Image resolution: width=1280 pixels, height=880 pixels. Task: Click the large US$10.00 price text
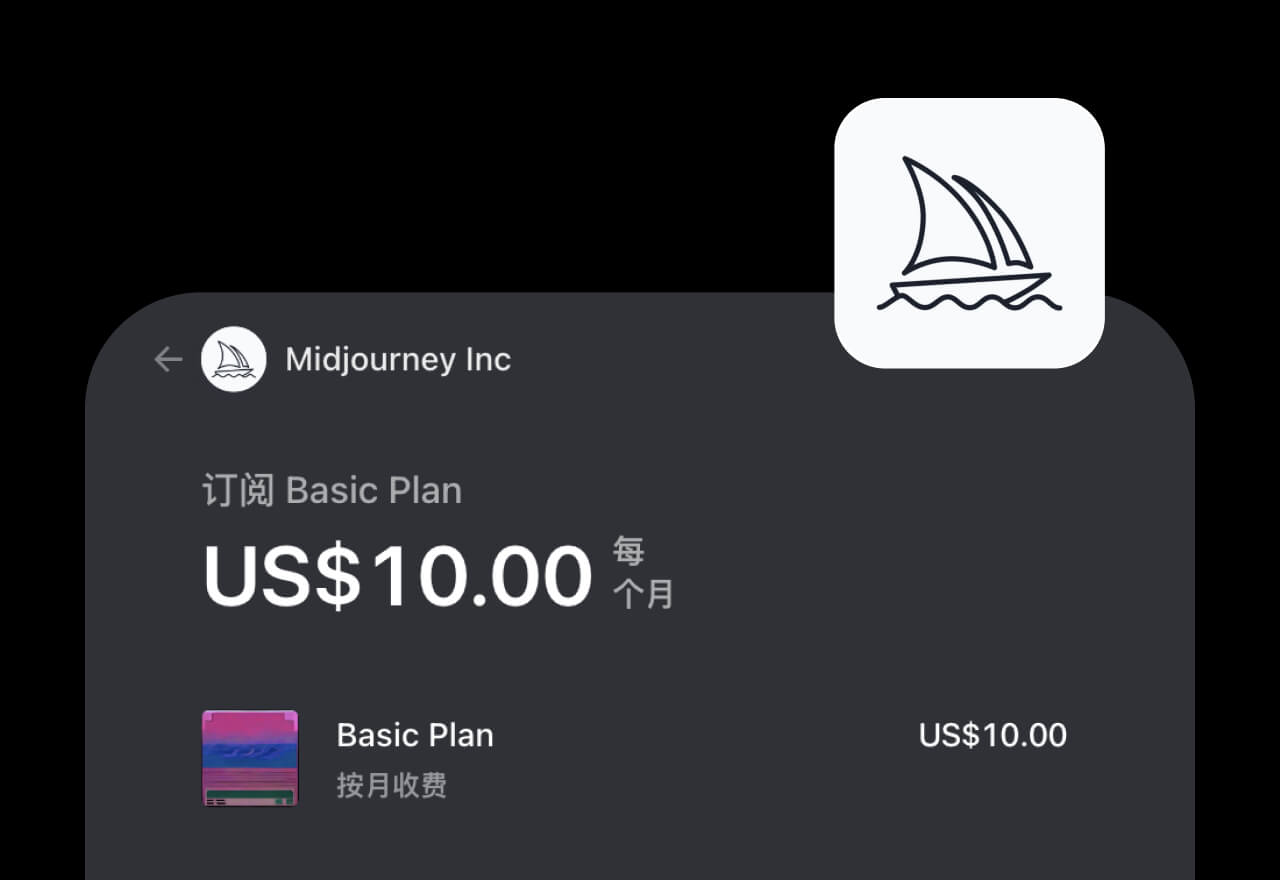click(x=395, y=572)
